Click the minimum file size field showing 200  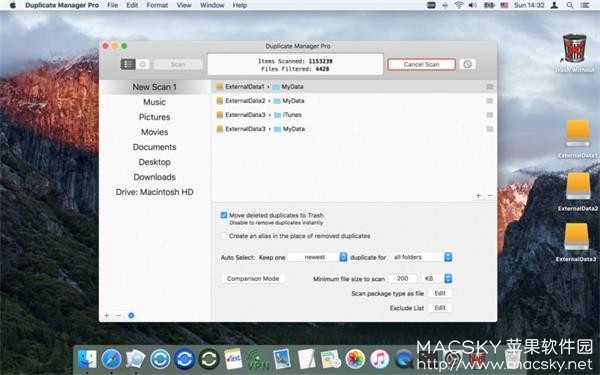point(403,279)
